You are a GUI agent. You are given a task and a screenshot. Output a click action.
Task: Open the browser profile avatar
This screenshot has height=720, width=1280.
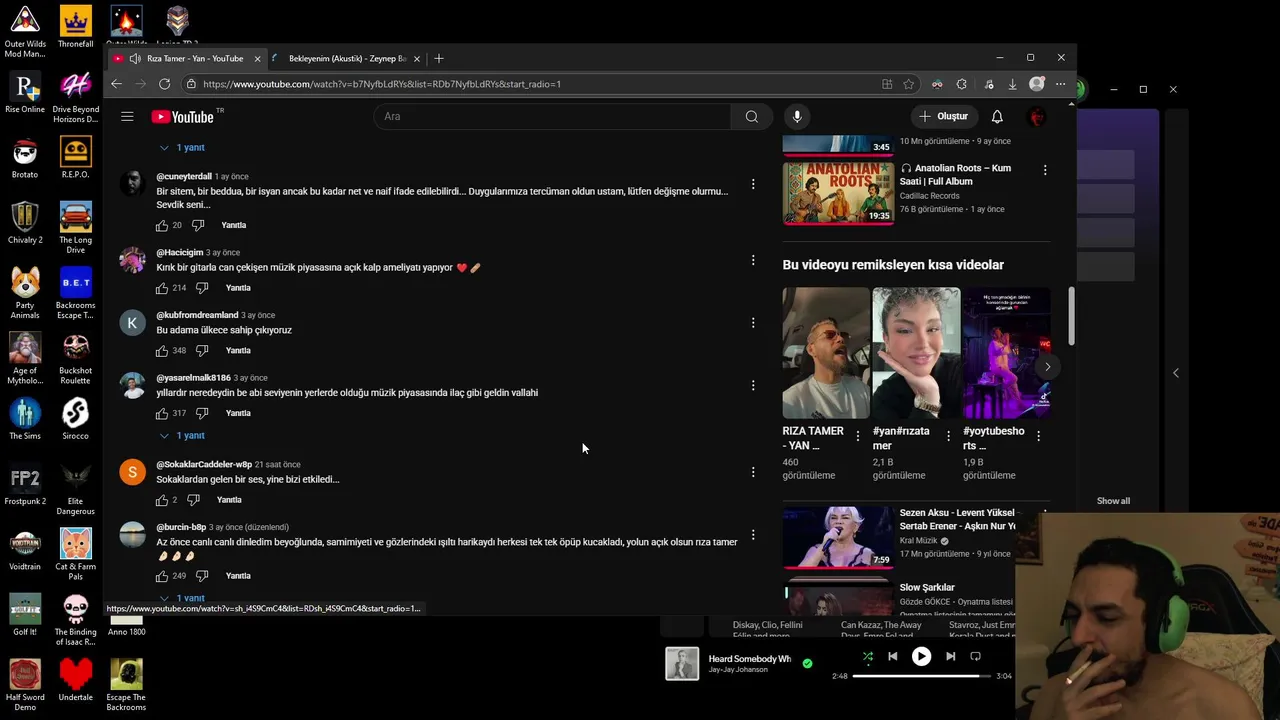point(1037,84)
